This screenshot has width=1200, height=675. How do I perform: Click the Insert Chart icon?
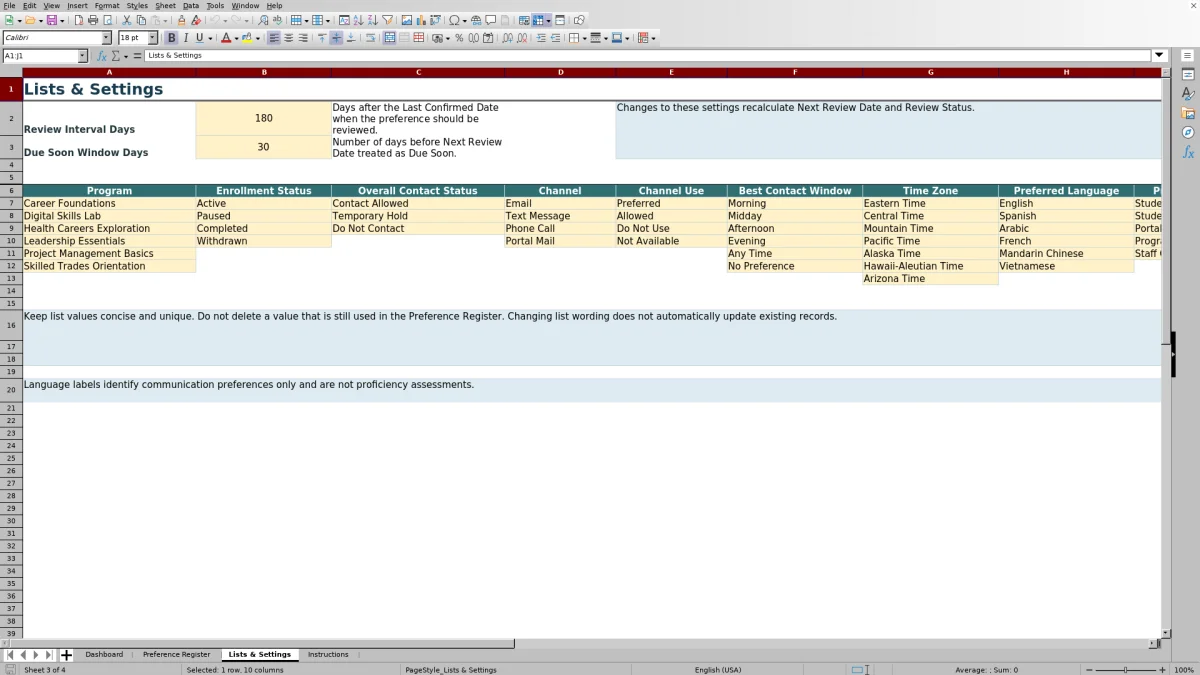tap(420, 20)
